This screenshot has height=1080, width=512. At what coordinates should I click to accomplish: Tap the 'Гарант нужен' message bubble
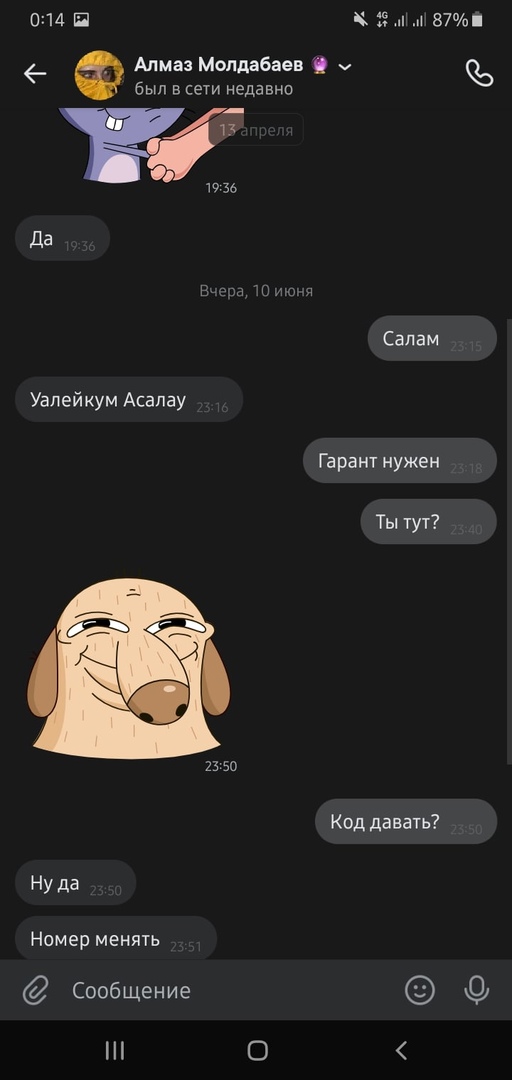[400, 461]
